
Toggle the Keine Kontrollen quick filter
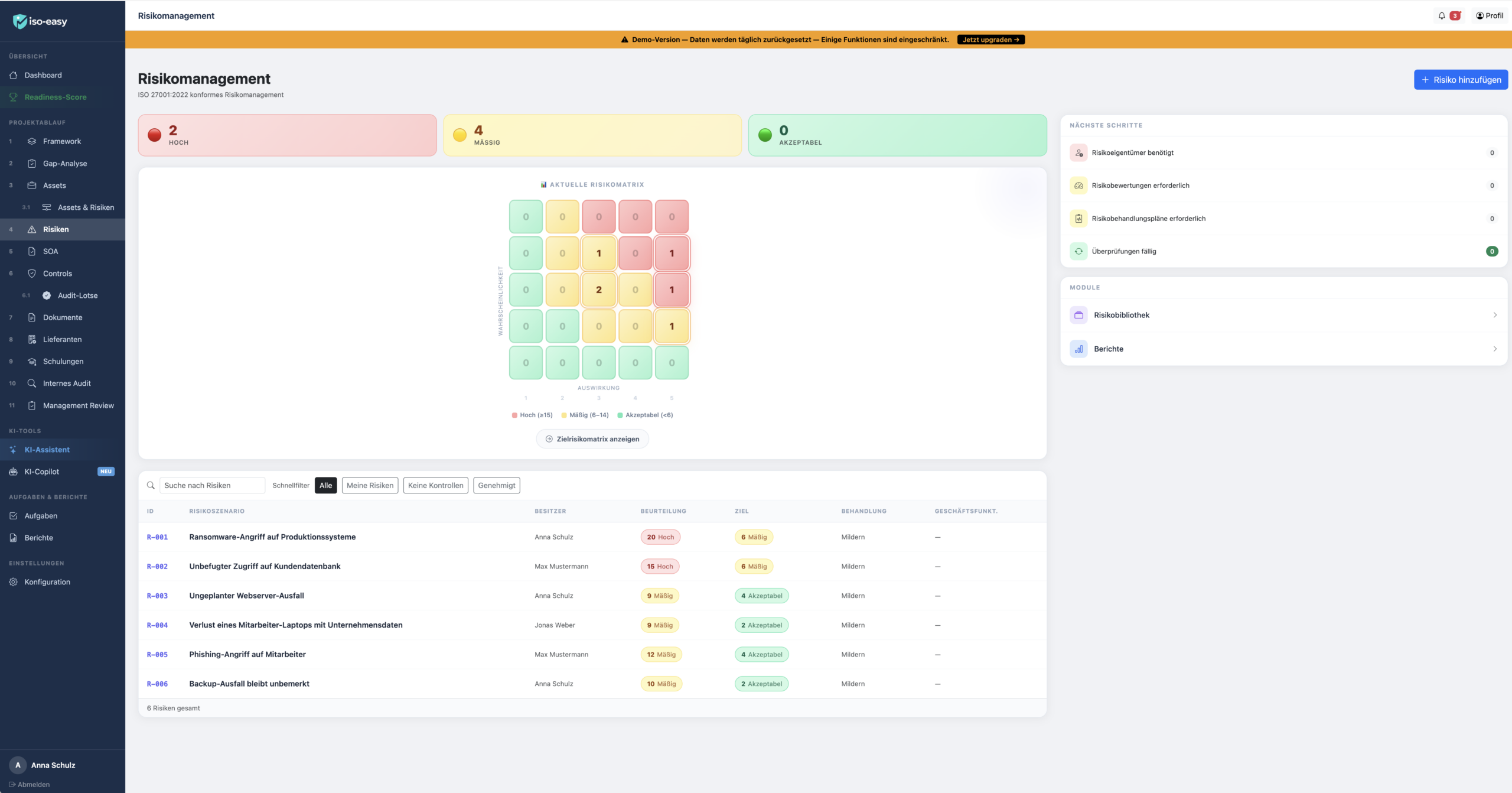[x=435, y=485]
